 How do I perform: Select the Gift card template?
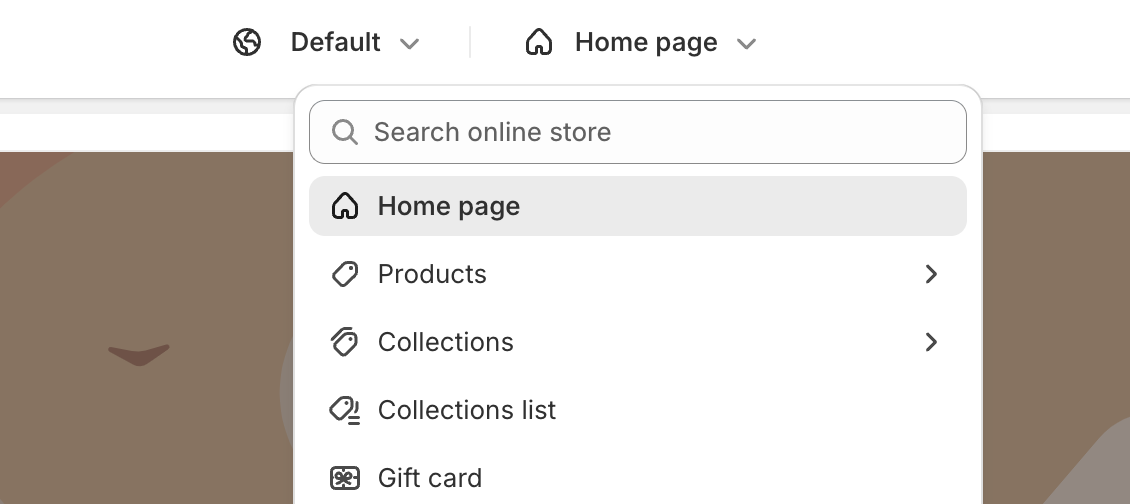[x=638, y=478]
